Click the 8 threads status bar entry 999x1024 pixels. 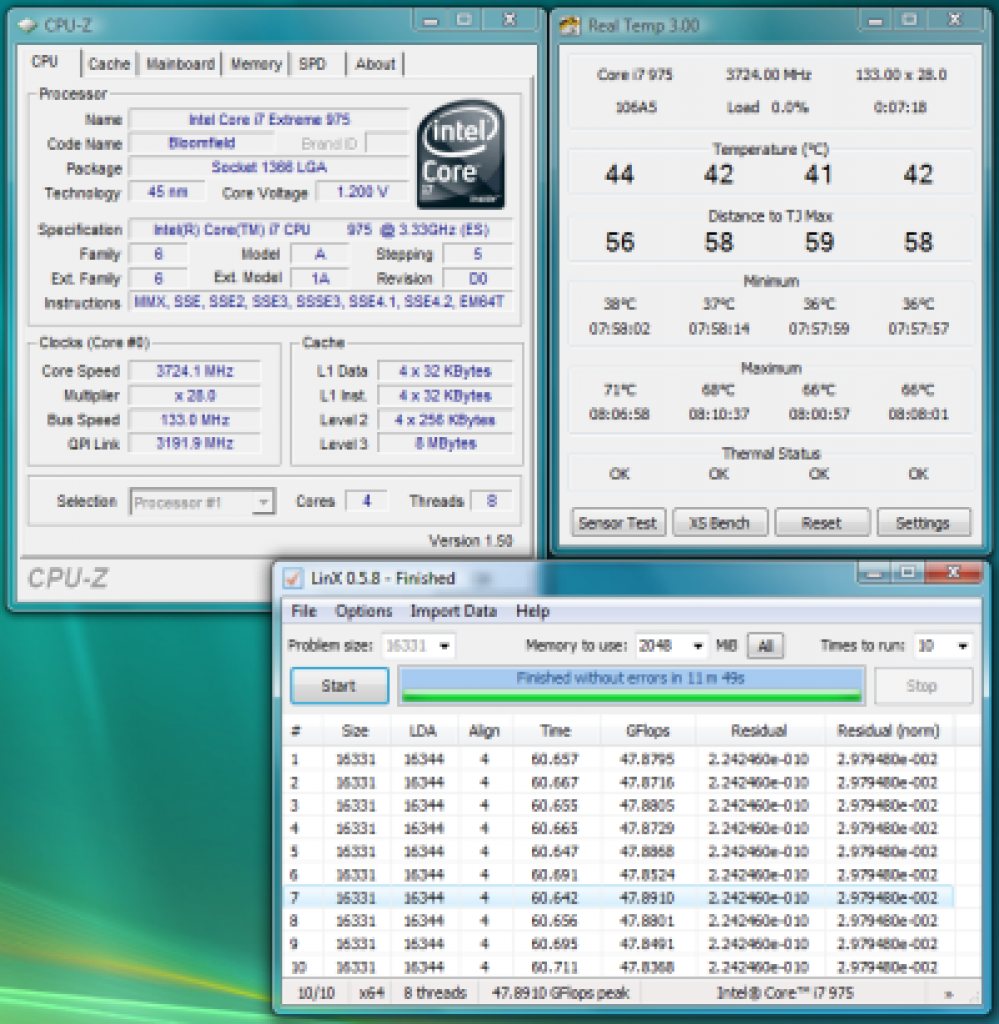(x=435, y=993)
